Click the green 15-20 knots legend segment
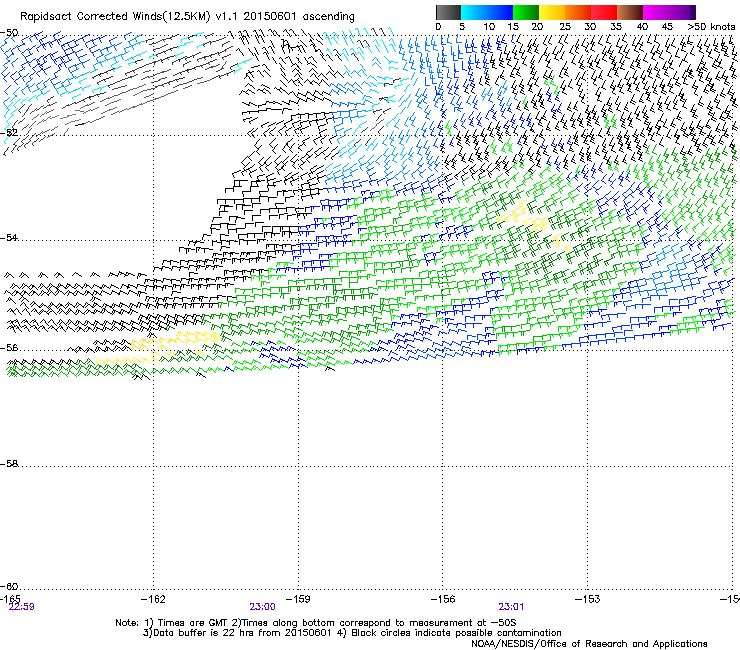This screenshot has width=740, height=650. click(x=526, y=12)
